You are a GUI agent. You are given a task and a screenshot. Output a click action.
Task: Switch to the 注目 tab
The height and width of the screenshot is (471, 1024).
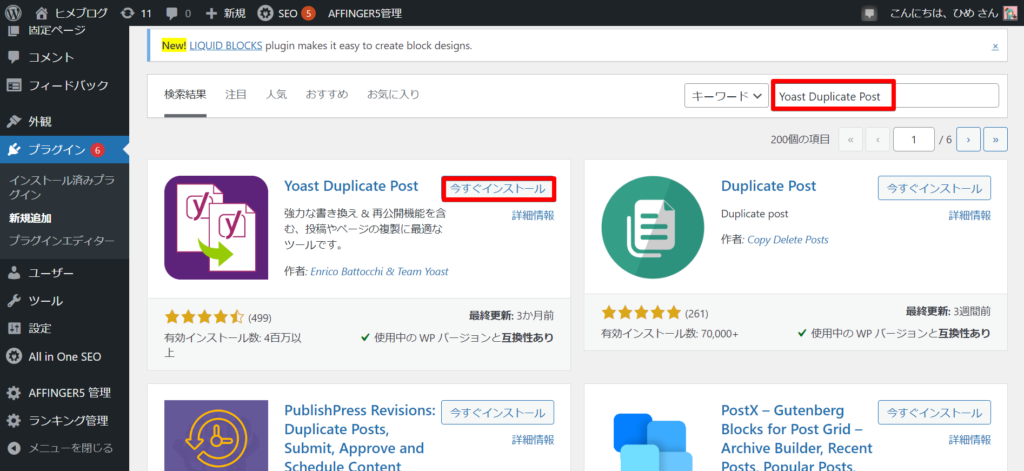coord(236,95)
